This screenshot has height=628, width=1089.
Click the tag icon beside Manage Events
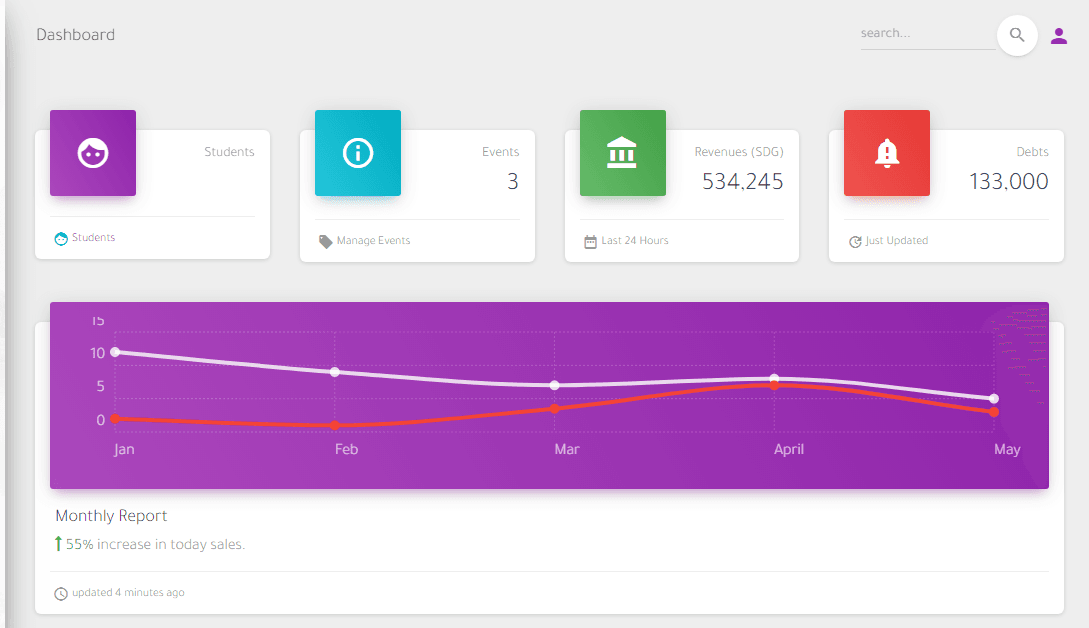(326, 241)
